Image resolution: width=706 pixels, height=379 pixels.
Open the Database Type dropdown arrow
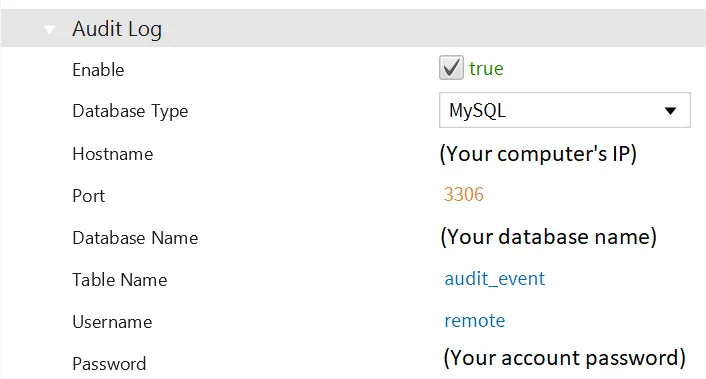(x=670, y=111)
